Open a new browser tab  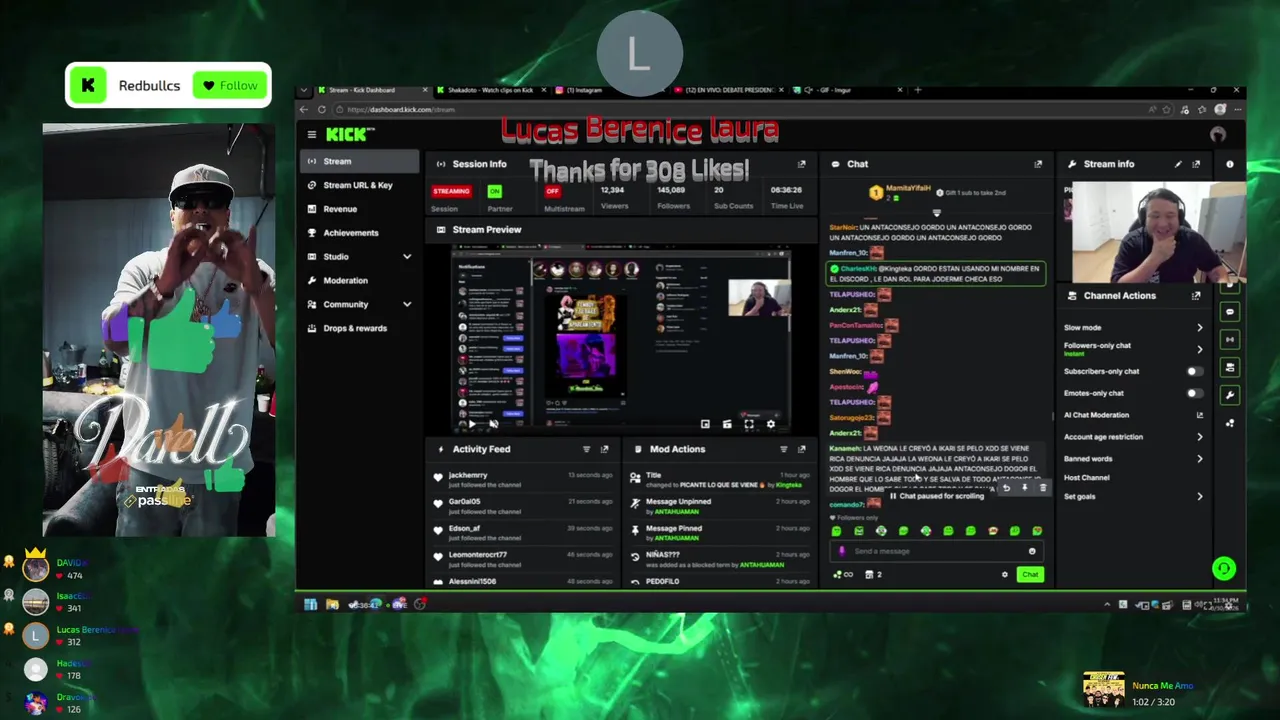(x=918, y=90)
